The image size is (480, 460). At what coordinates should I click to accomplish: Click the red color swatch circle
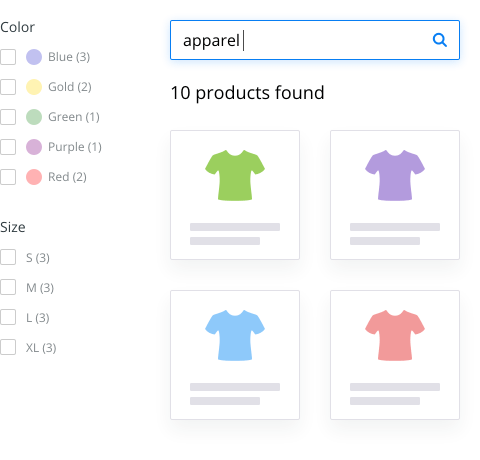tap(34, 177)
